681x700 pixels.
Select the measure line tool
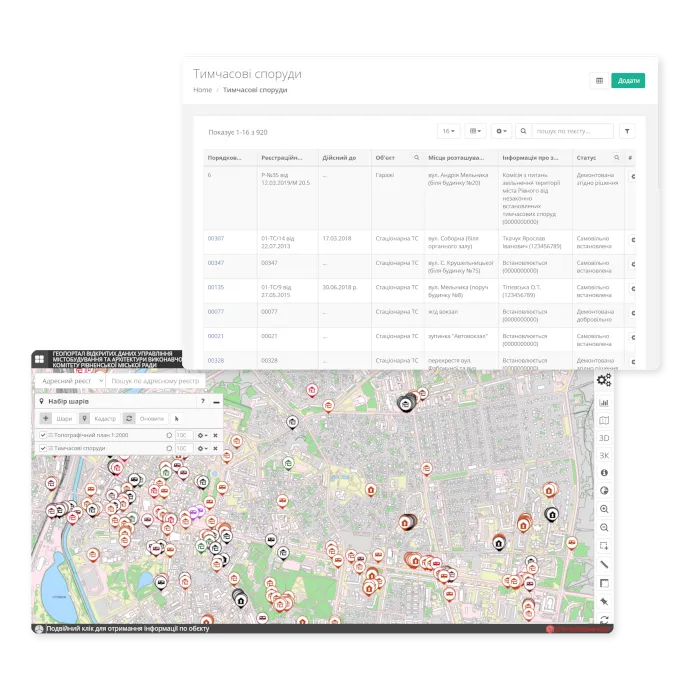tap(604, 565)
